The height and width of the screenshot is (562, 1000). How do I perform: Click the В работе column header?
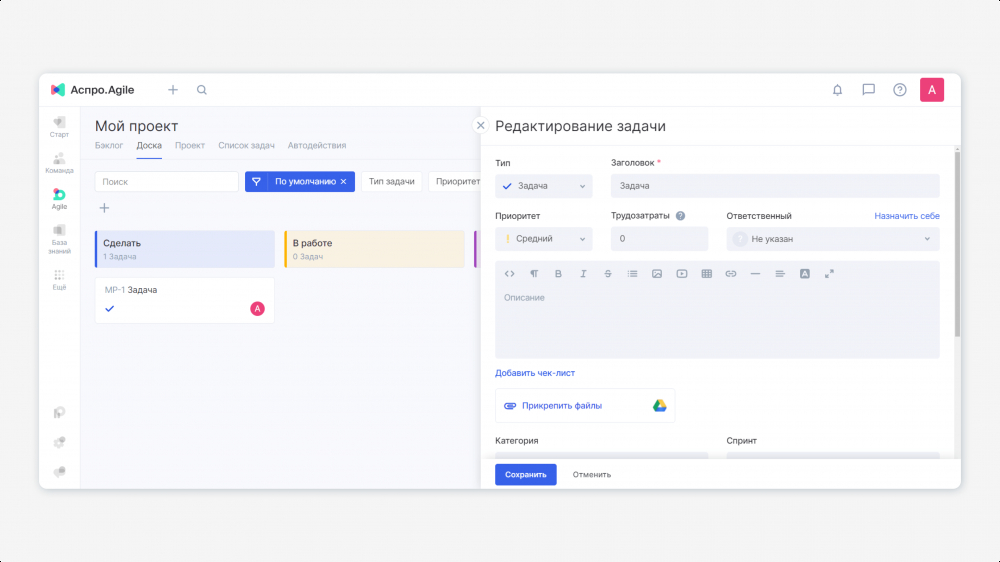(x=374, y=249)
